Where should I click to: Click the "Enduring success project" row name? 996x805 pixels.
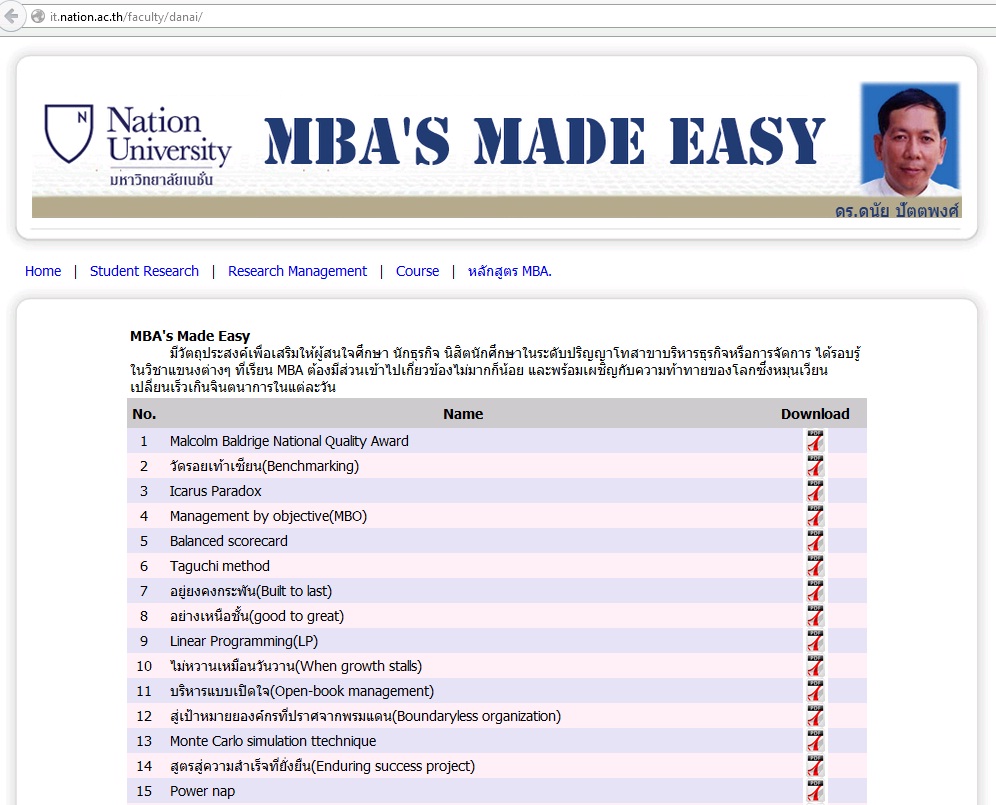(x=322, y=766)
